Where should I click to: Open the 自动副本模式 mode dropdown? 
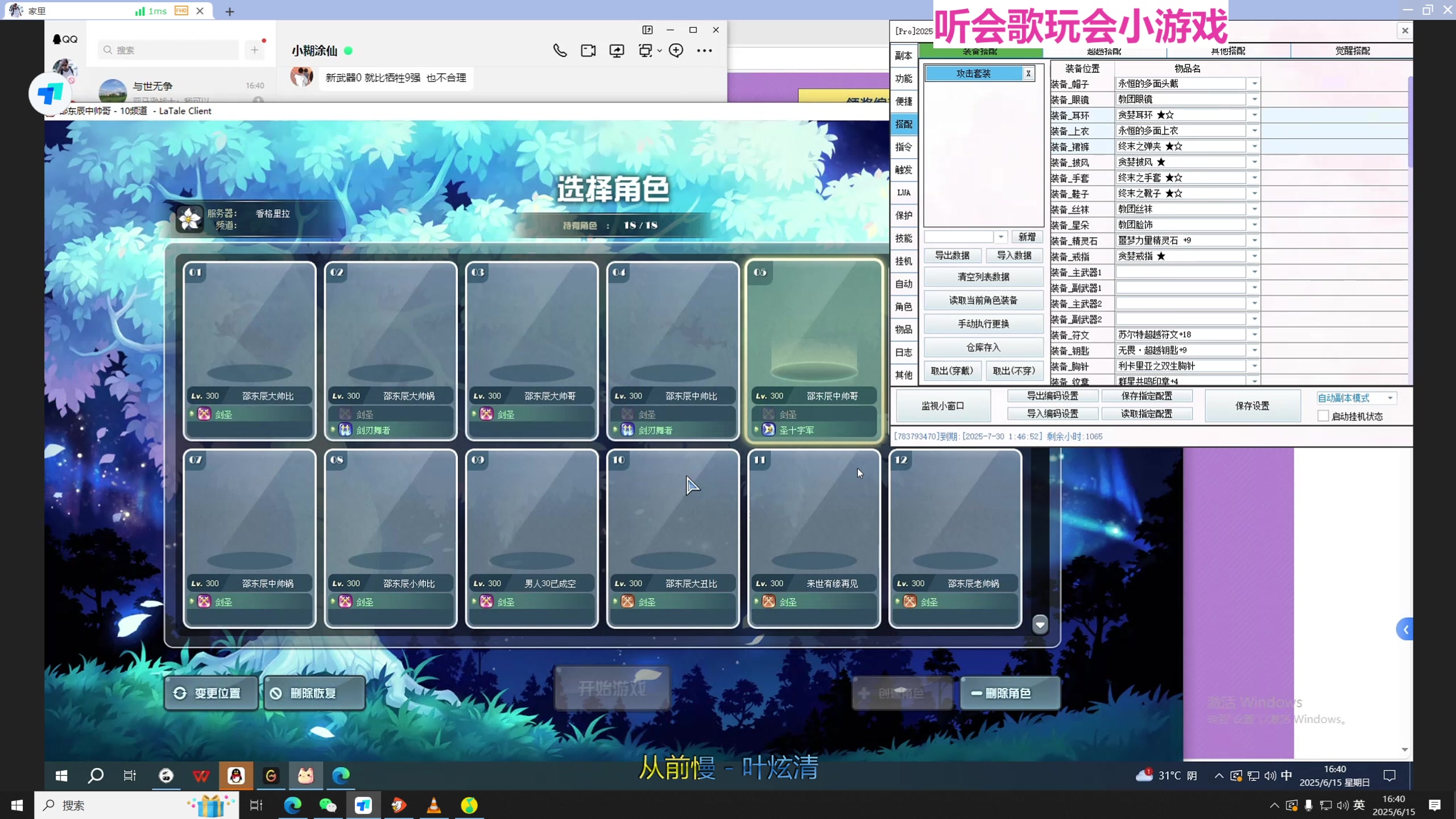(x=1357, y=398)
